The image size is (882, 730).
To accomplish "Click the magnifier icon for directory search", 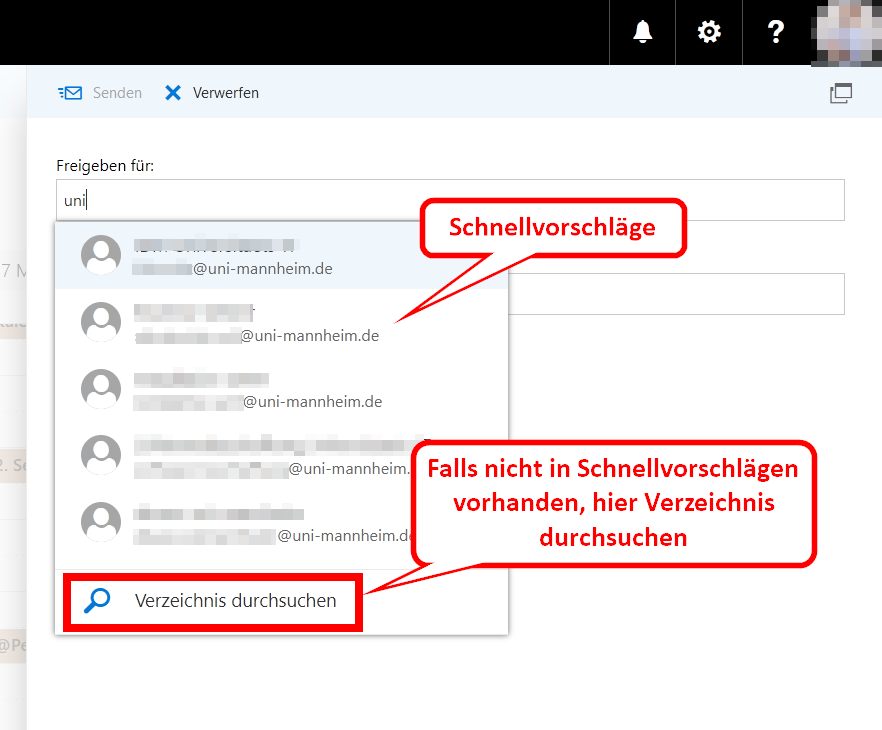I will 97,601.
